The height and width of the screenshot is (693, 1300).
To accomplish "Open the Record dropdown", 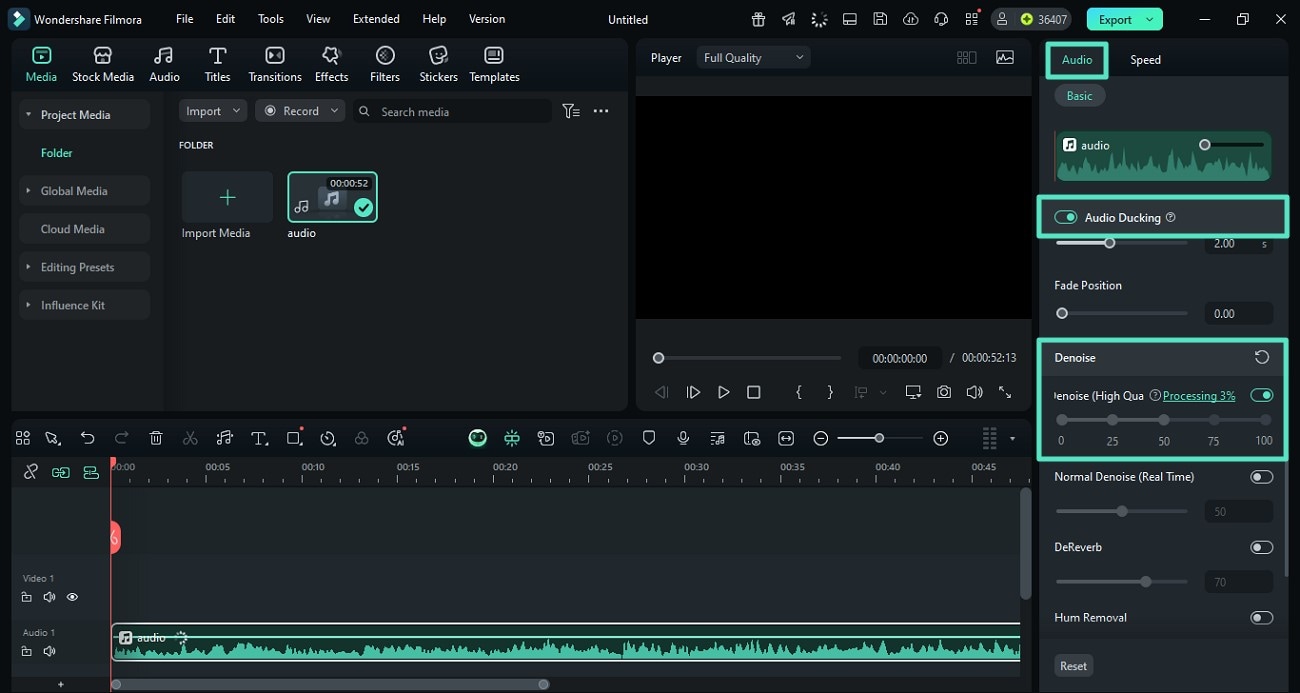I will click(300, 111).
